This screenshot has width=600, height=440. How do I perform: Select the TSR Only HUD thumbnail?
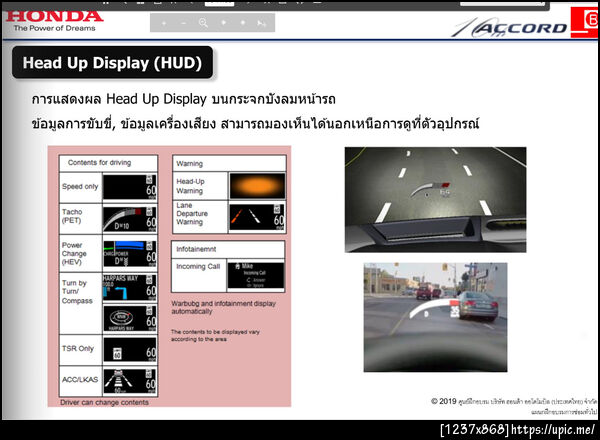(x=130, y=350)
